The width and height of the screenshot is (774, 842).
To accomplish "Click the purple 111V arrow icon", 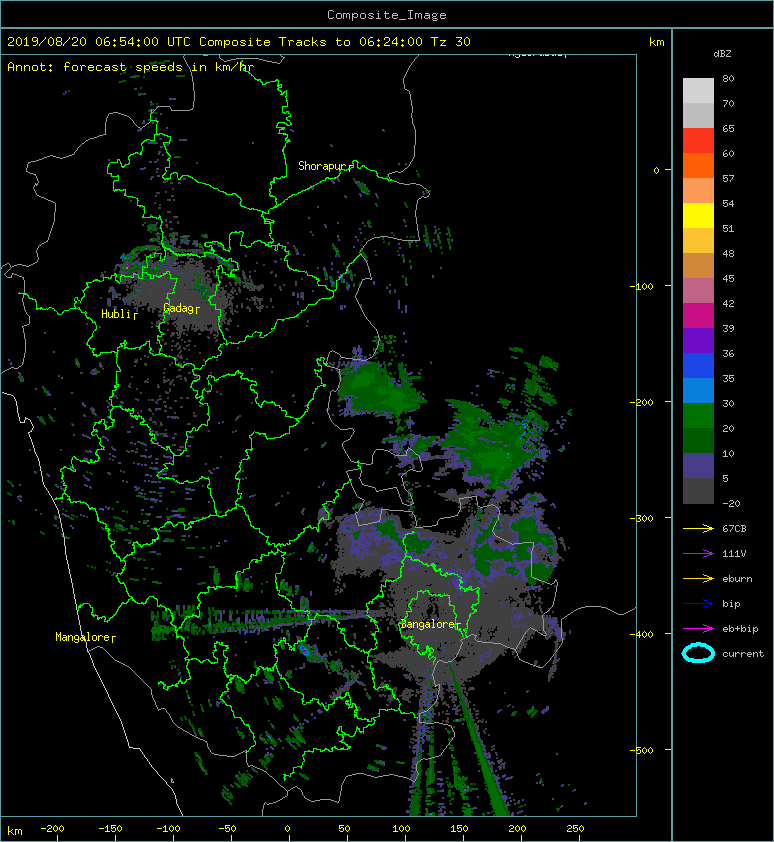I will pyautogui.click(x=698, y=554).
